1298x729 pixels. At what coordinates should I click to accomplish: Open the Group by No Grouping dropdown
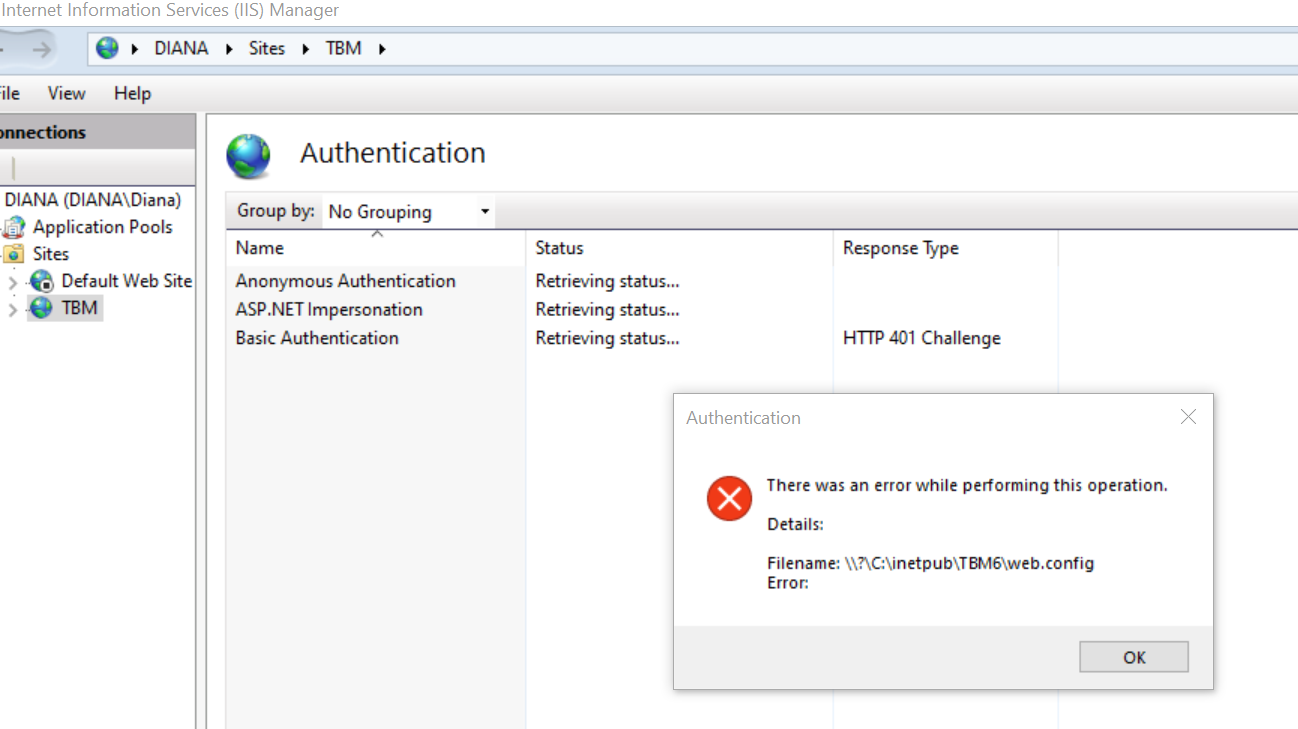408,212
